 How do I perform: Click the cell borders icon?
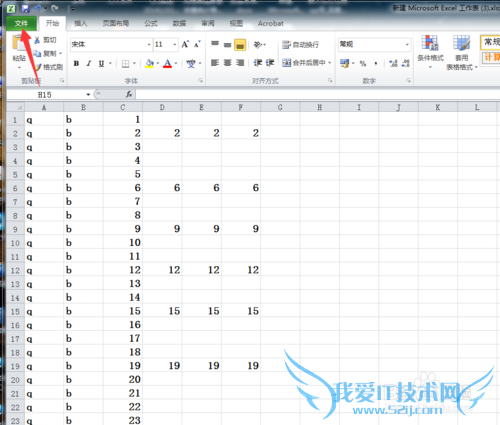tap(125, 63)
